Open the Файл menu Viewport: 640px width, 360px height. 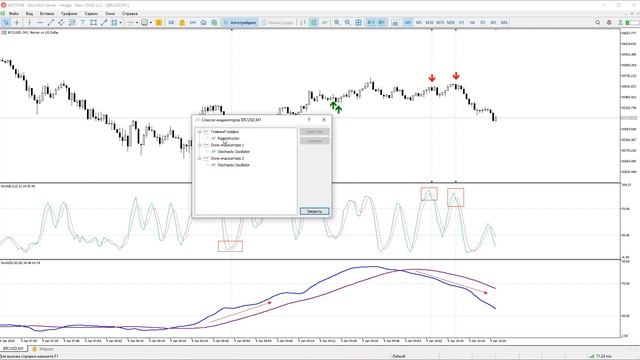click(13, 13)
